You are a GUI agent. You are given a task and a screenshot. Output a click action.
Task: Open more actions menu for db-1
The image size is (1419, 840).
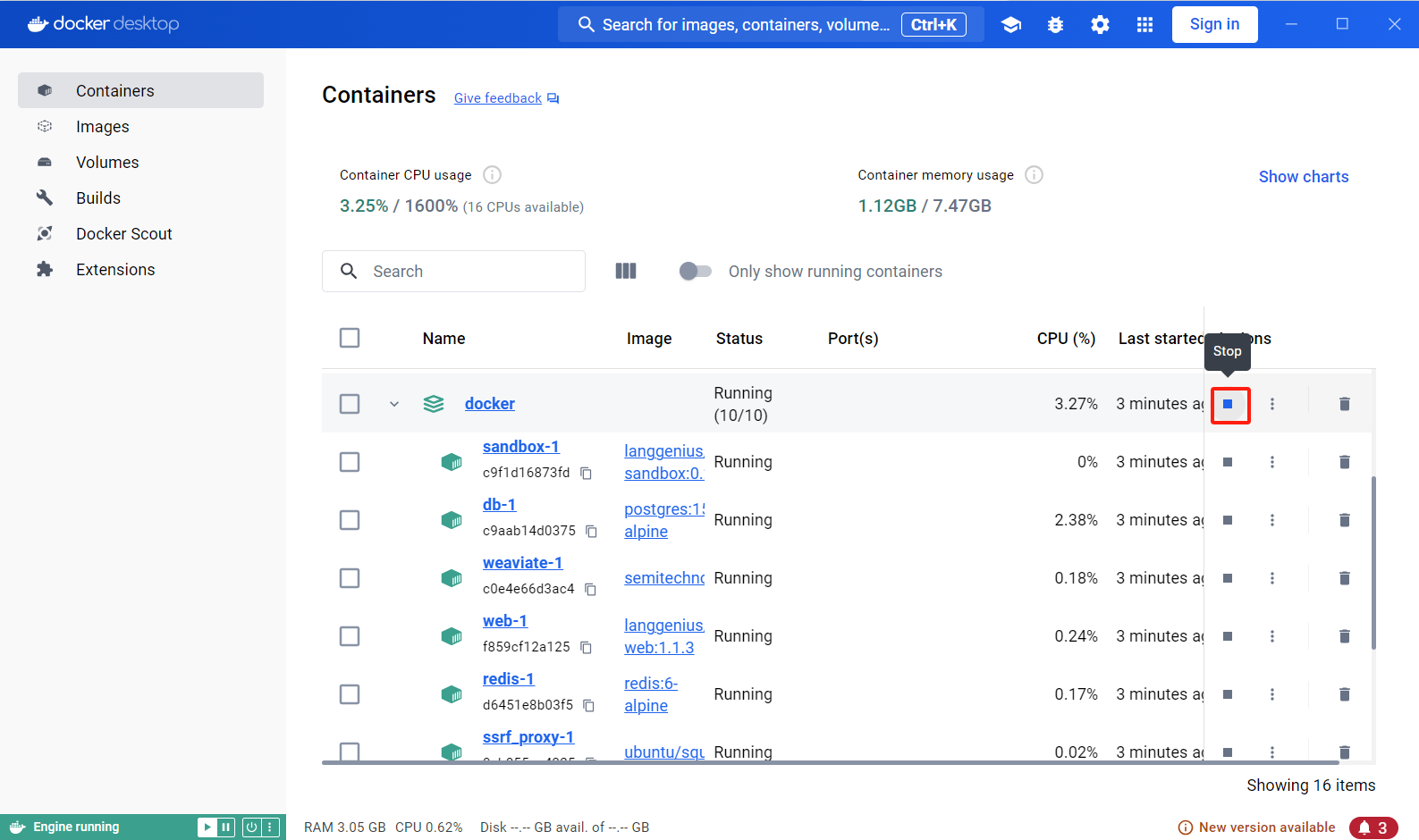pos(1272,520)
